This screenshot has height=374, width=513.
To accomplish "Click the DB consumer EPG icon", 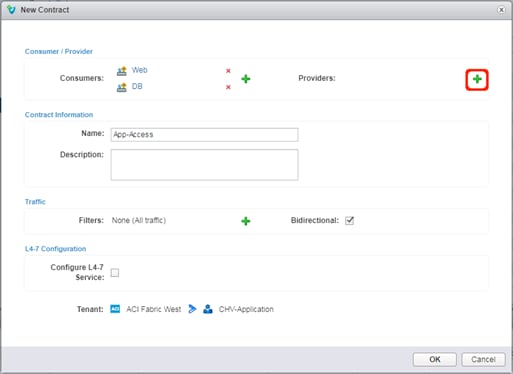I will pos(122,87).
